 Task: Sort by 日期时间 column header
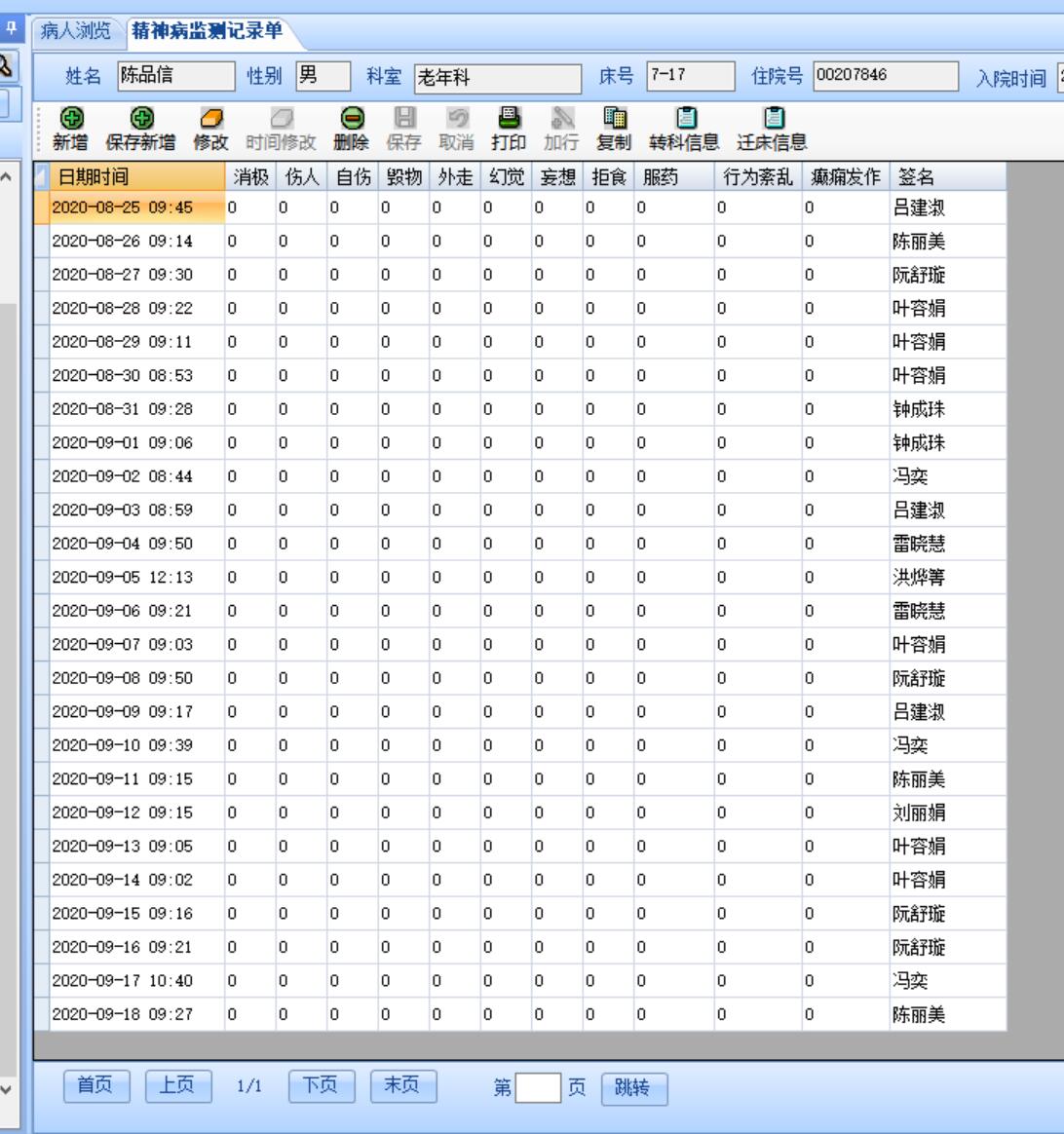pyautogui.click(x=129, y=176)
